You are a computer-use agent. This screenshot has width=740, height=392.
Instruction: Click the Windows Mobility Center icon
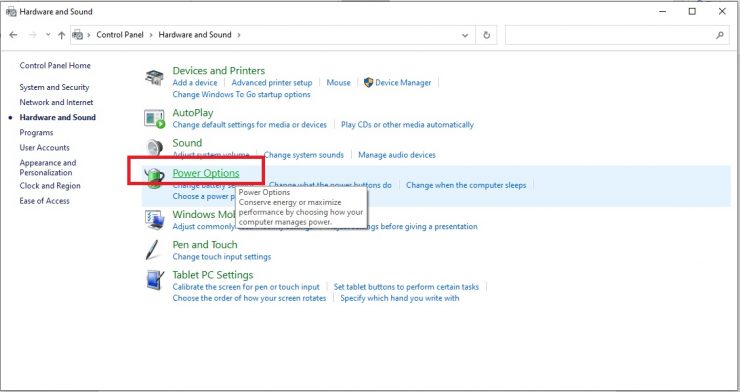154,219
